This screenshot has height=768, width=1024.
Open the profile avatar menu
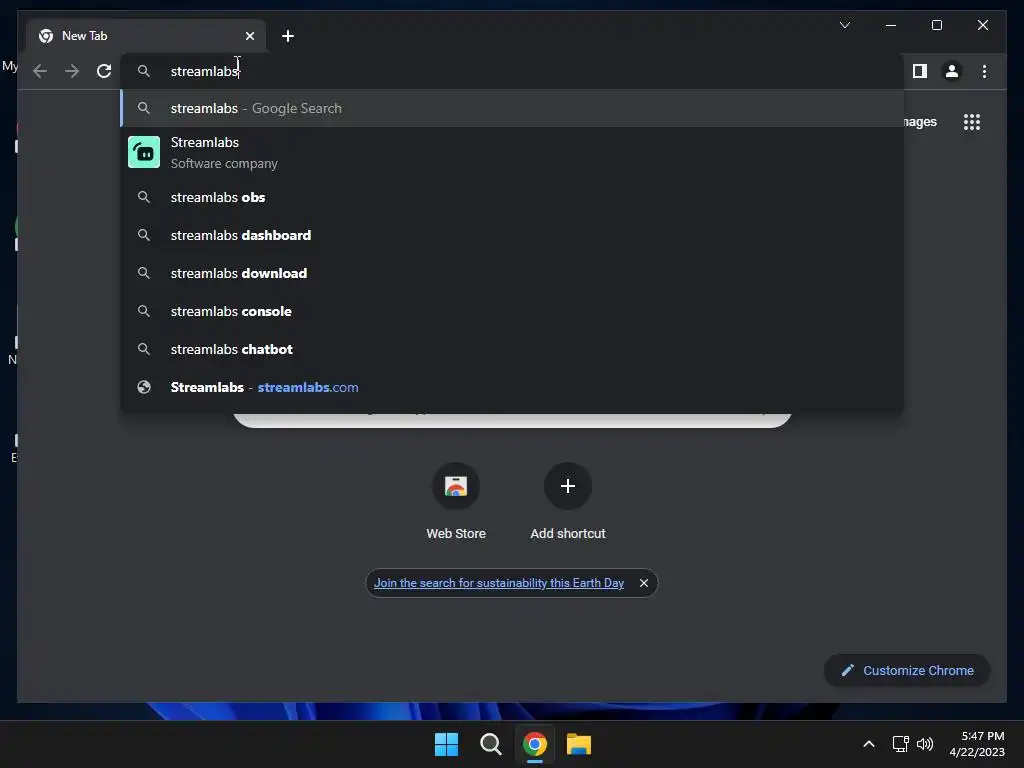952,71
